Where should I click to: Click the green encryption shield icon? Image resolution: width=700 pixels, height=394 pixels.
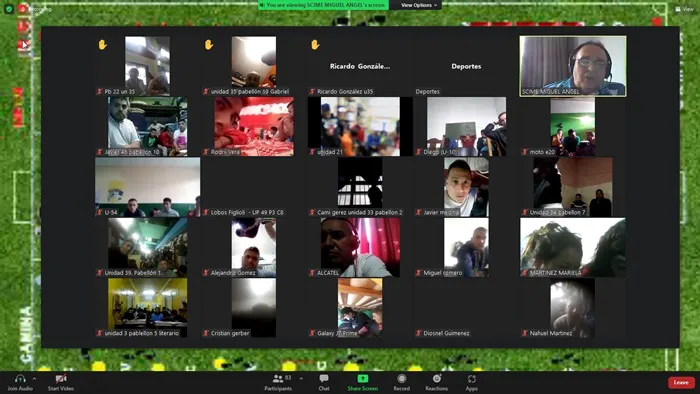8,8
